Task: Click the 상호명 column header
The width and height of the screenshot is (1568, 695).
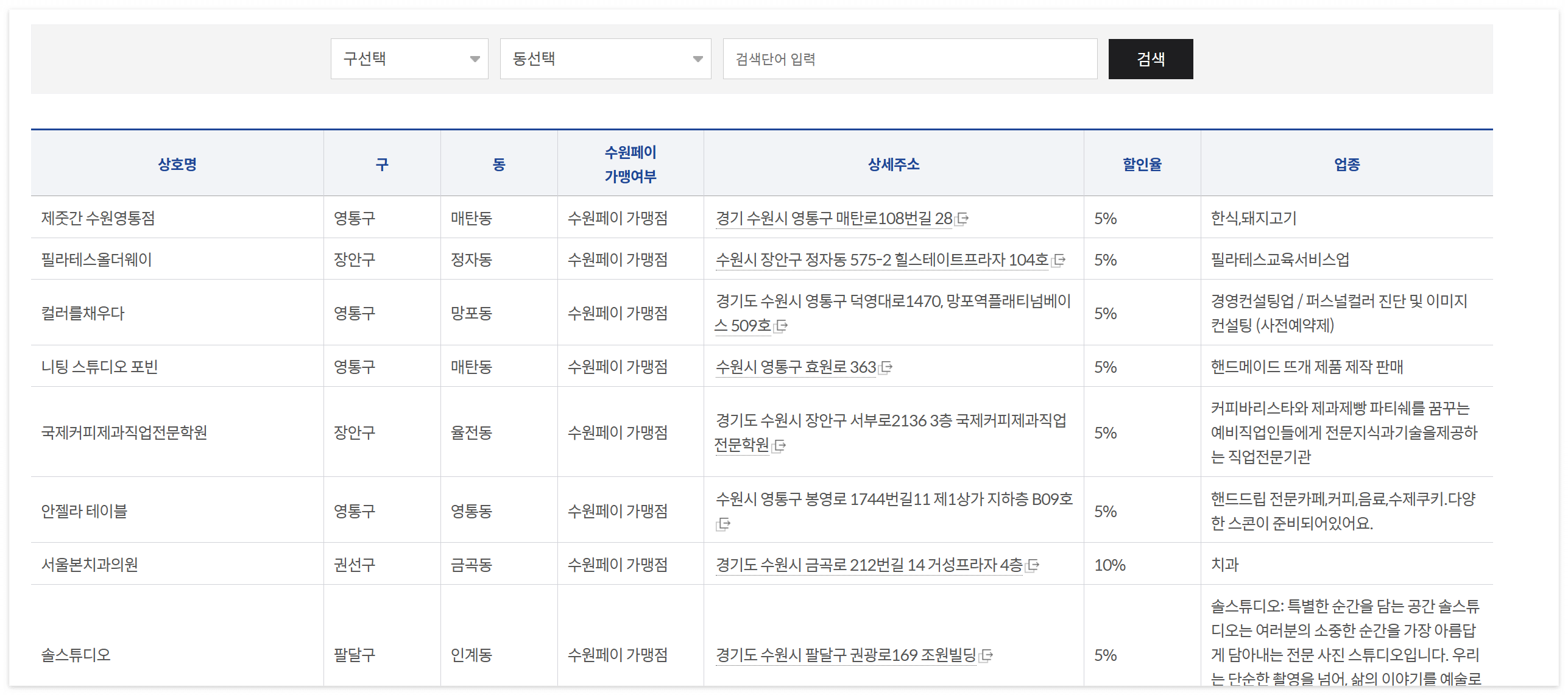Action: pos(176,164)
